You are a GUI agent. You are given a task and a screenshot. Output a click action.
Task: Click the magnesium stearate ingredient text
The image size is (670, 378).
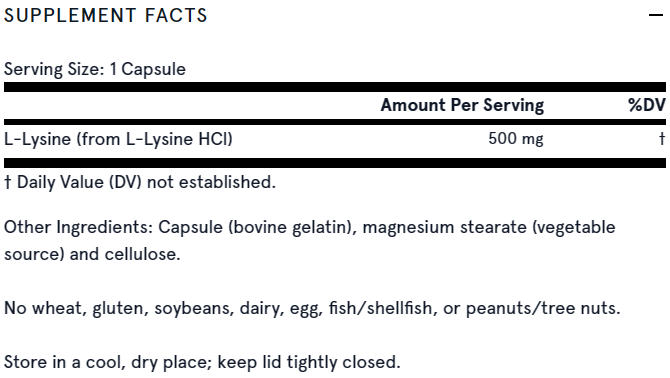pos(444,227)
